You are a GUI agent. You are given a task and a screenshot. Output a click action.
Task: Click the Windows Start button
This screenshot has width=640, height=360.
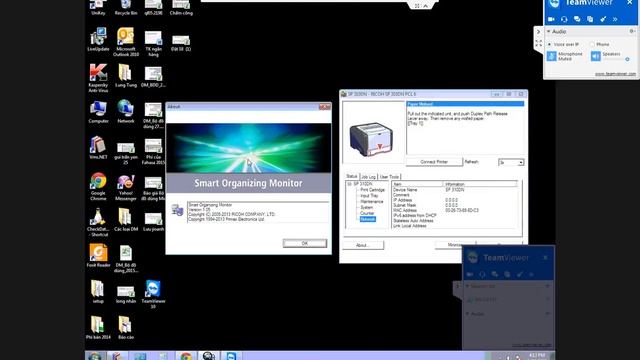[x=95, y=356]
